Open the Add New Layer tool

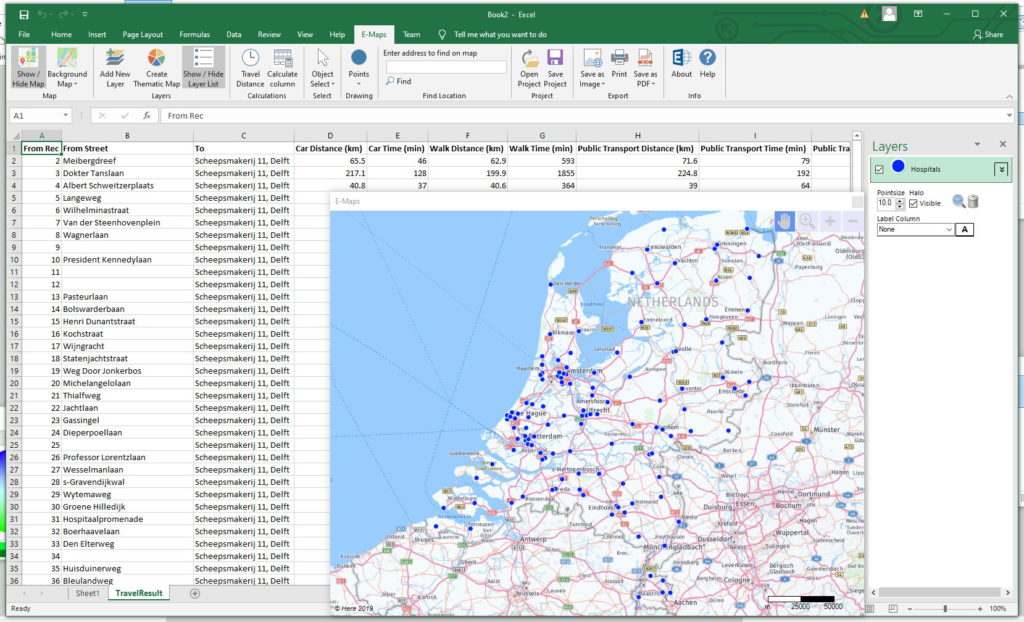(115, 67)
